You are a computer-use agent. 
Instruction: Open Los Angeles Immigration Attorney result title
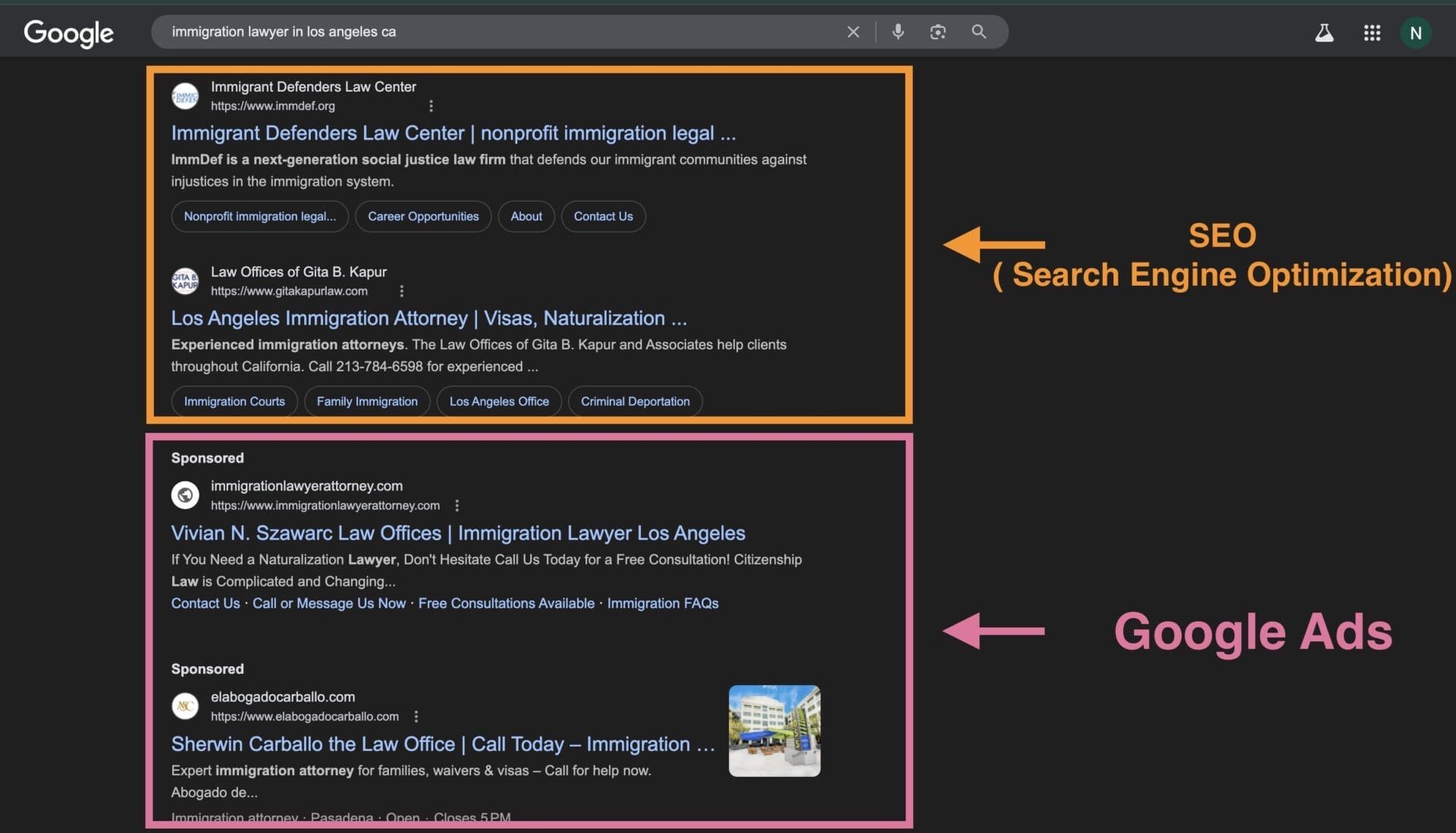click(x=428, y=318)
